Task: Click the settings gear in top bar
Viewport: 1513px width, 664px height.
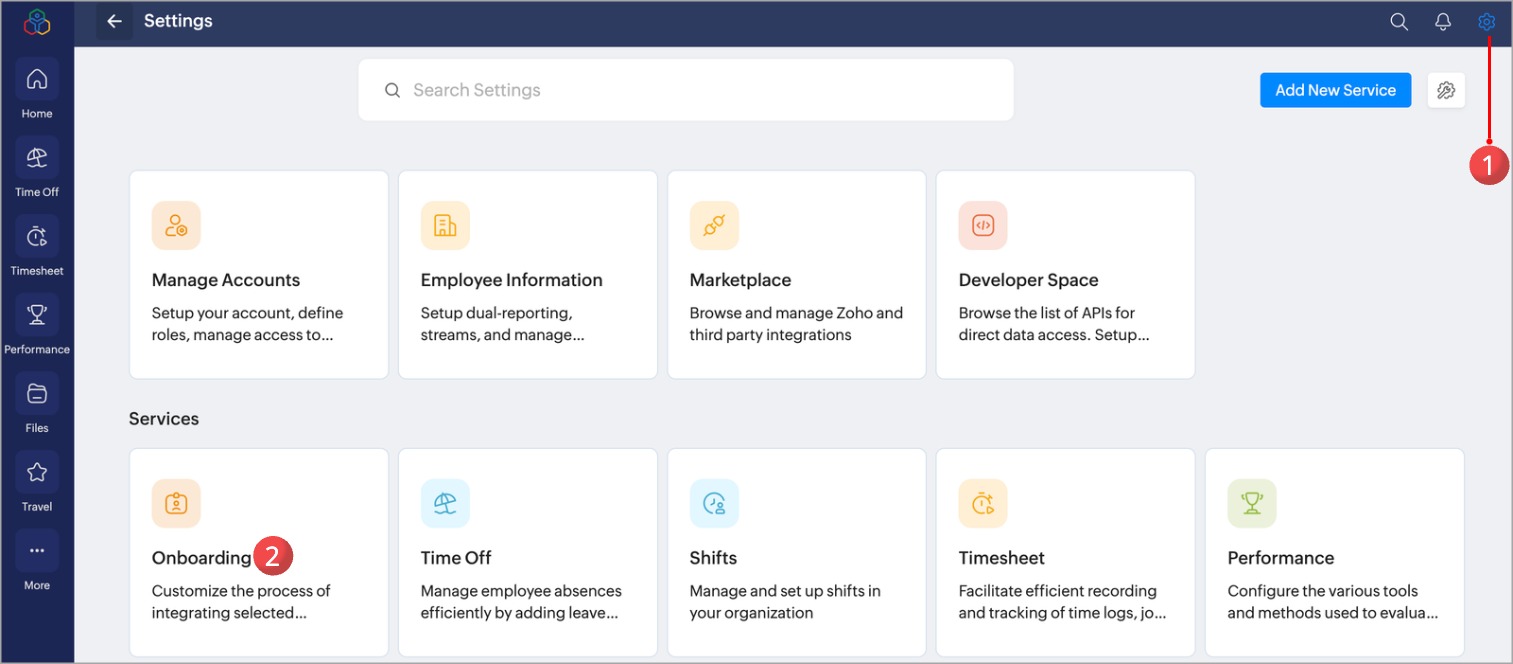Action: 1487,22
